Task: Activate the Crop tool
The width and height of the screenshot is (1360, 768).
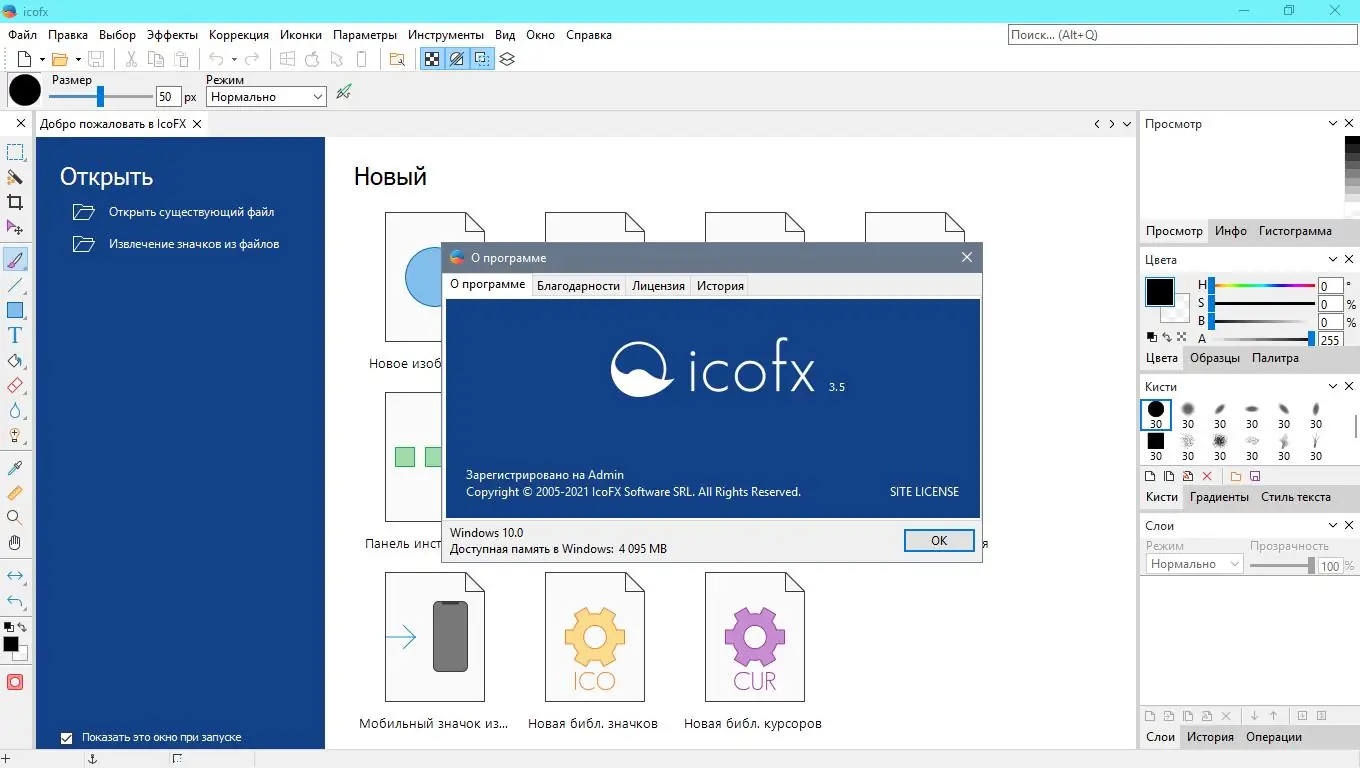Action: [15, 200]
